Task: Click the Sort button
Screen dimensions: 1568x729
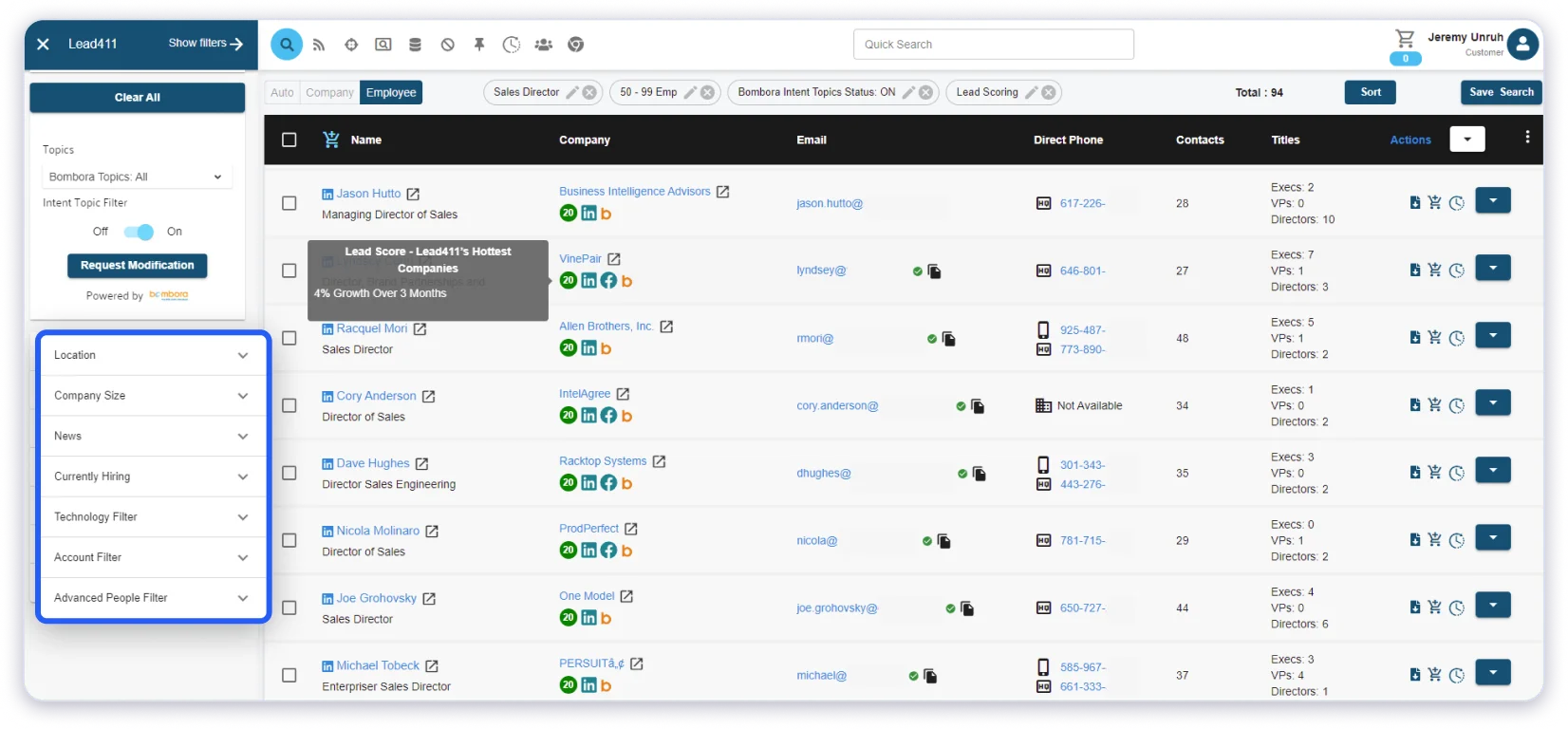Action: tap(1371, 92)
